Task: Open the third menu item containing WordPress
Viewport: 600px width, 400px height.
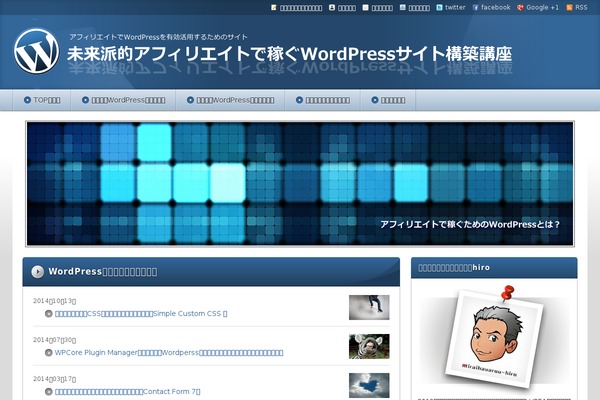Action: (x=230, y=100)
